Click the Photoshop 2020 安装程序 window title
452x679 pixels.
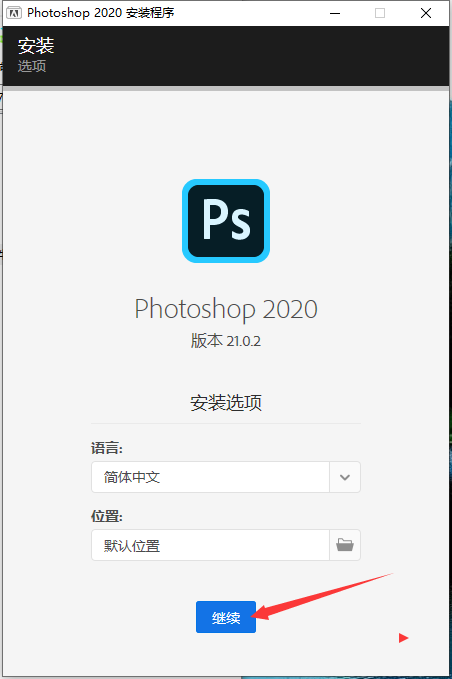[x=101, y=13]
